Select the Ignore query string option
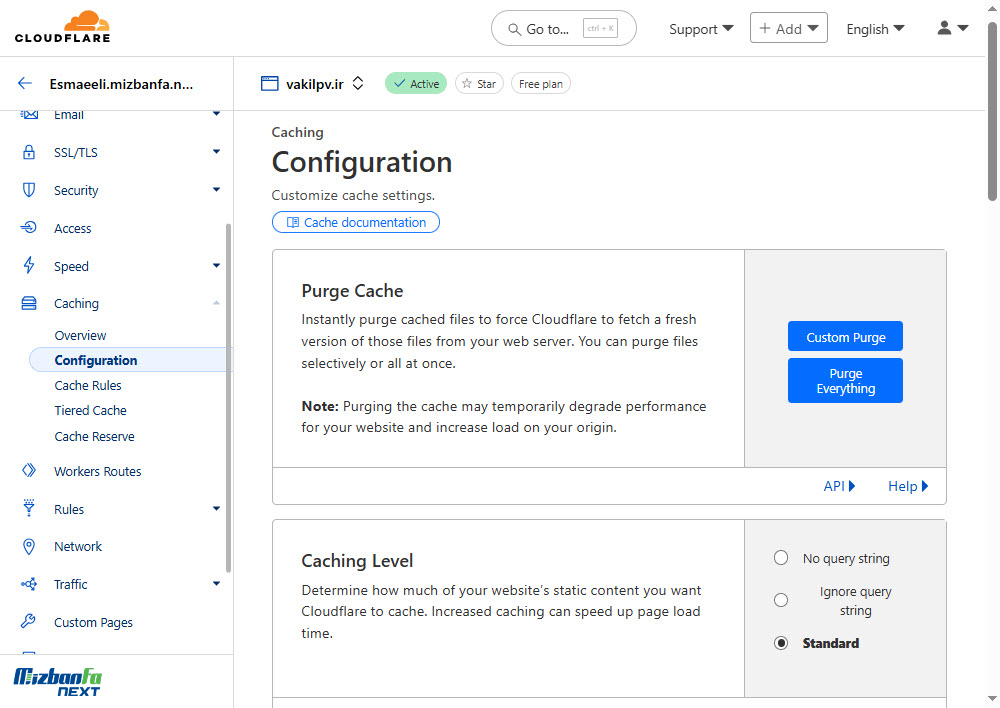The image size is (1000, 708). click(x=781, y=600)
